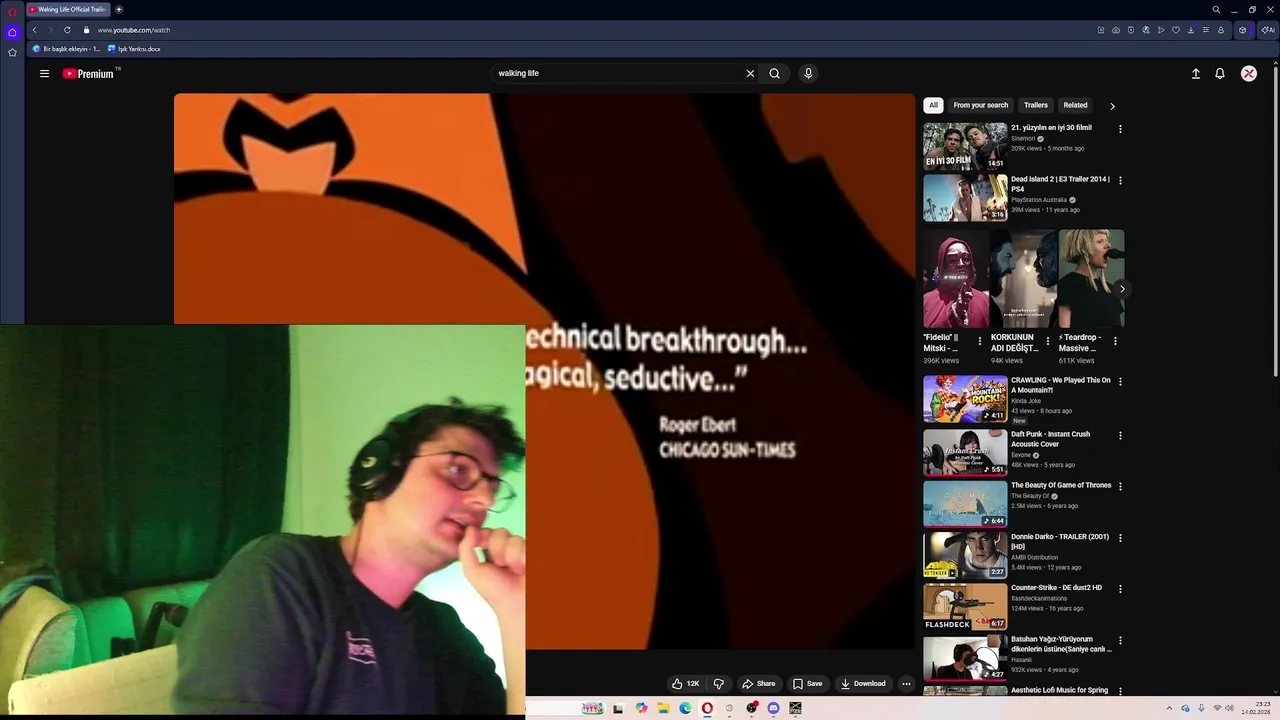Select the 'Related' chip

1075,105
